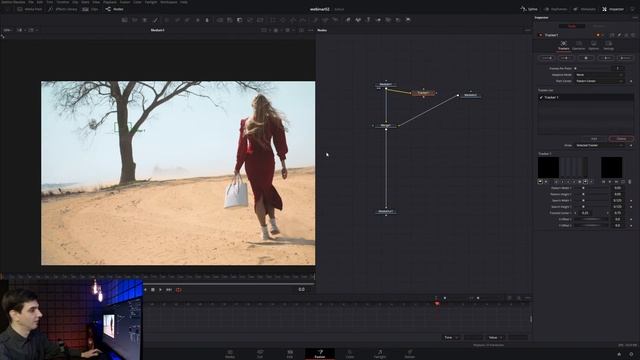The image size is (640, 360).
Task: Add a Fast Noise node from toolbar
Action: pyautogui.click(x=135, y=20)
